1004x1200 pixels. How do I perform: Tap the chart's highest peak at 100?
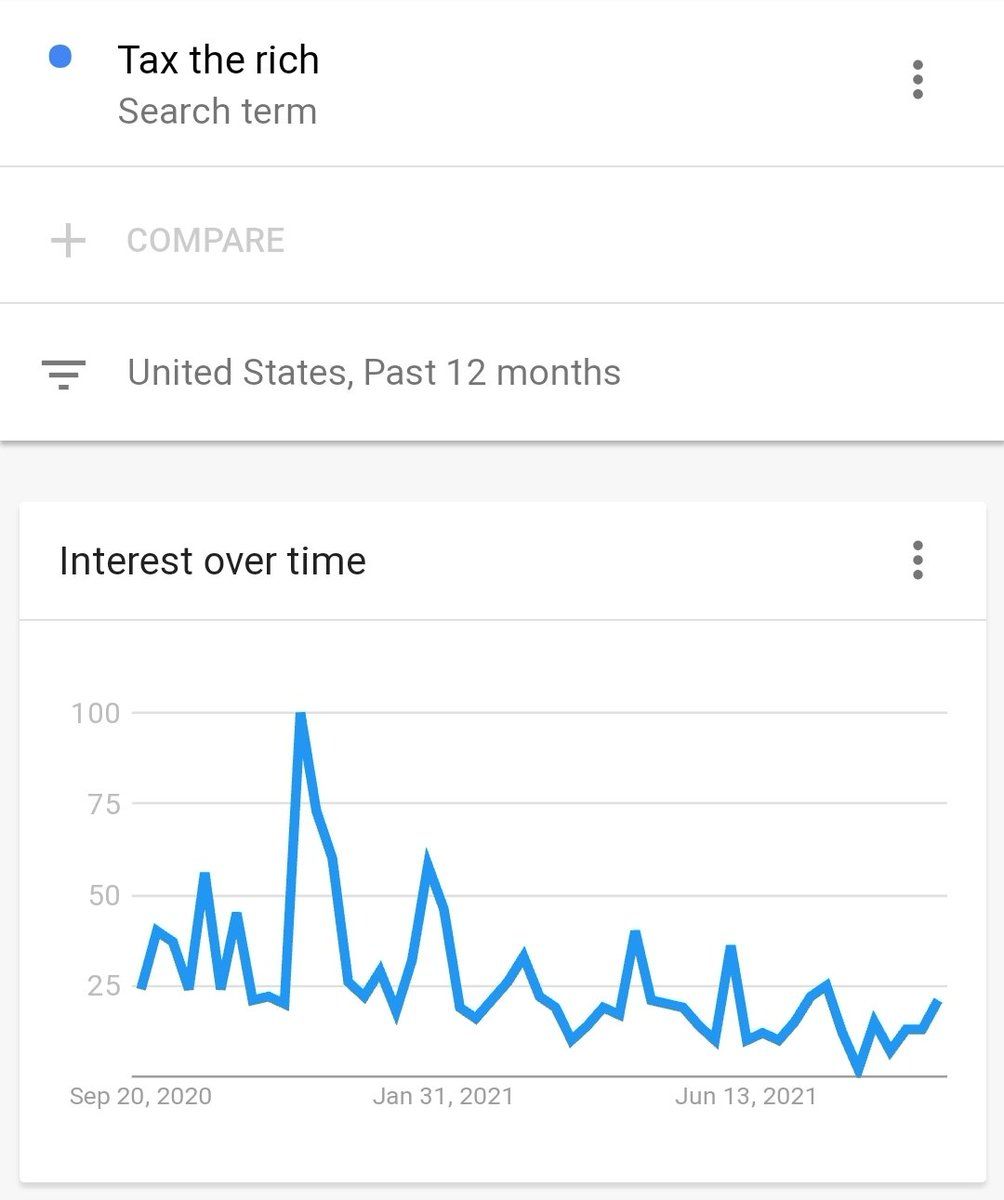click(x=300, y=715)
